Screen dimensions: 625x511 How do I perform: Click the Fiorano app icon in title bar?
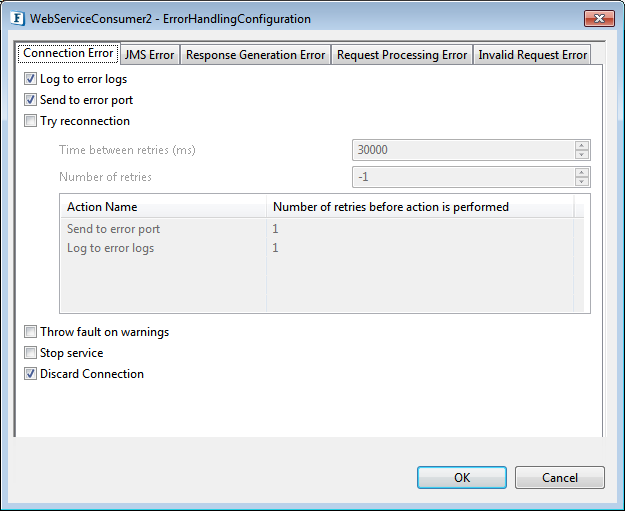tap(17, 18)
